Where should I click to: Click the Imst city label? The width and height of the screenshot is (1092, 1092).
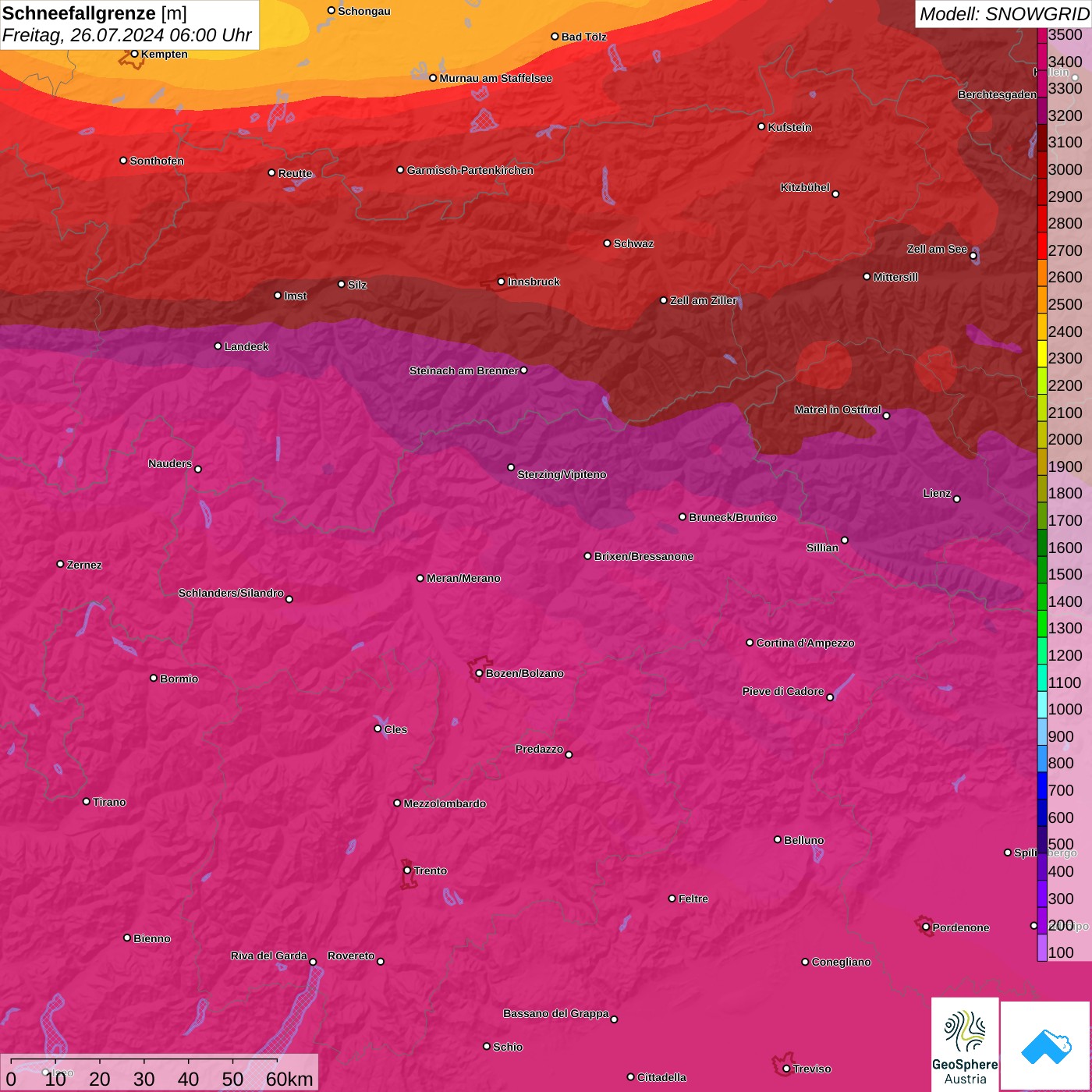point(295,296)
